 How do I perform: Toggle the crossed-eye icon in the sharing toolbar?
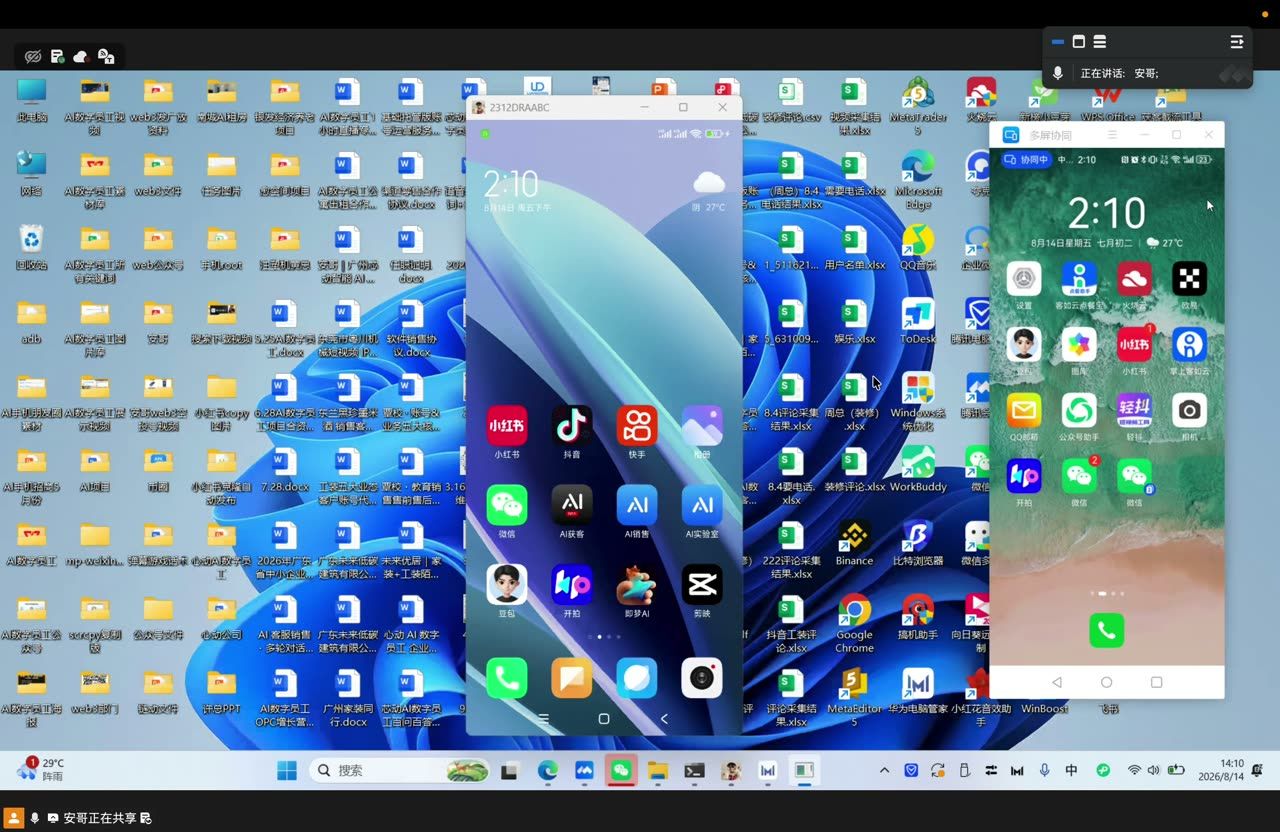(x=33, y=56)
